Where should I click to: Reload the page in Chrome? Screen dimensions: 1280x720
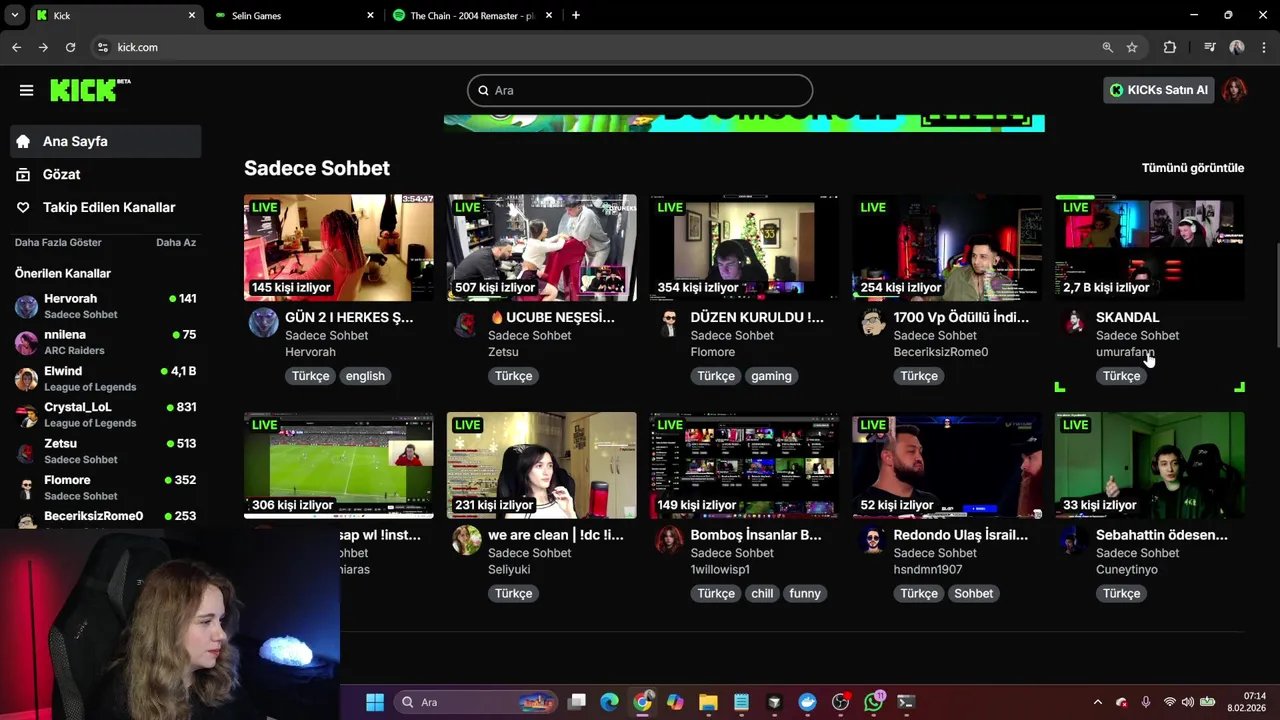[70, 47]
